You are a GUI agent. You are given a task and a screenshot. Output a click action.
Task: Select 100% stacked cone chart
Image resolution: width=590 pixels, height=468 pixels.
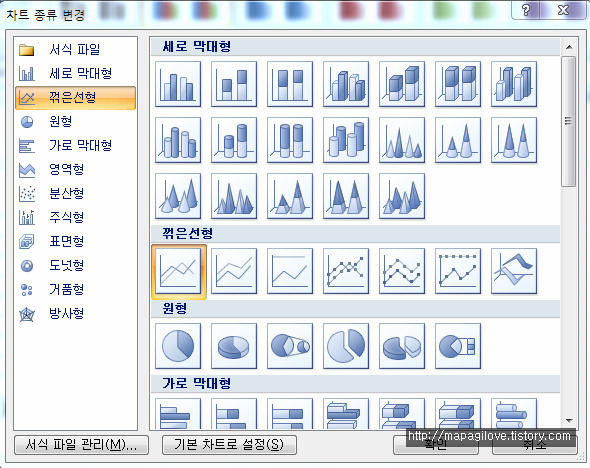click(x=514, y=140)
